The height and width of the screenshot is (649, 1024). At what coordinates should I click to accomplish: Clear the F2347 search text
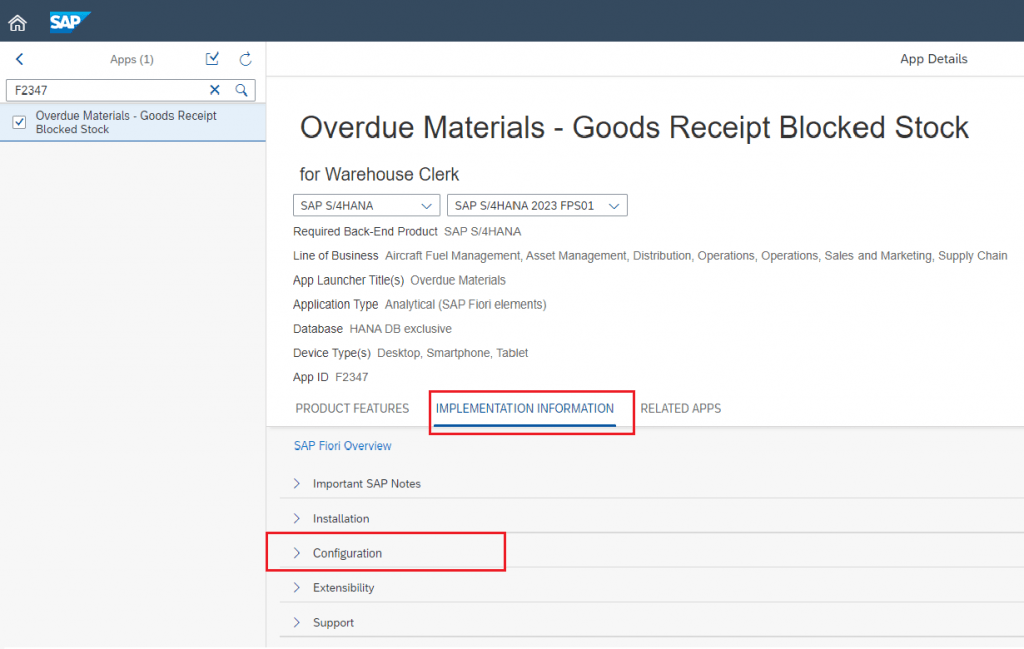point(215,90)
